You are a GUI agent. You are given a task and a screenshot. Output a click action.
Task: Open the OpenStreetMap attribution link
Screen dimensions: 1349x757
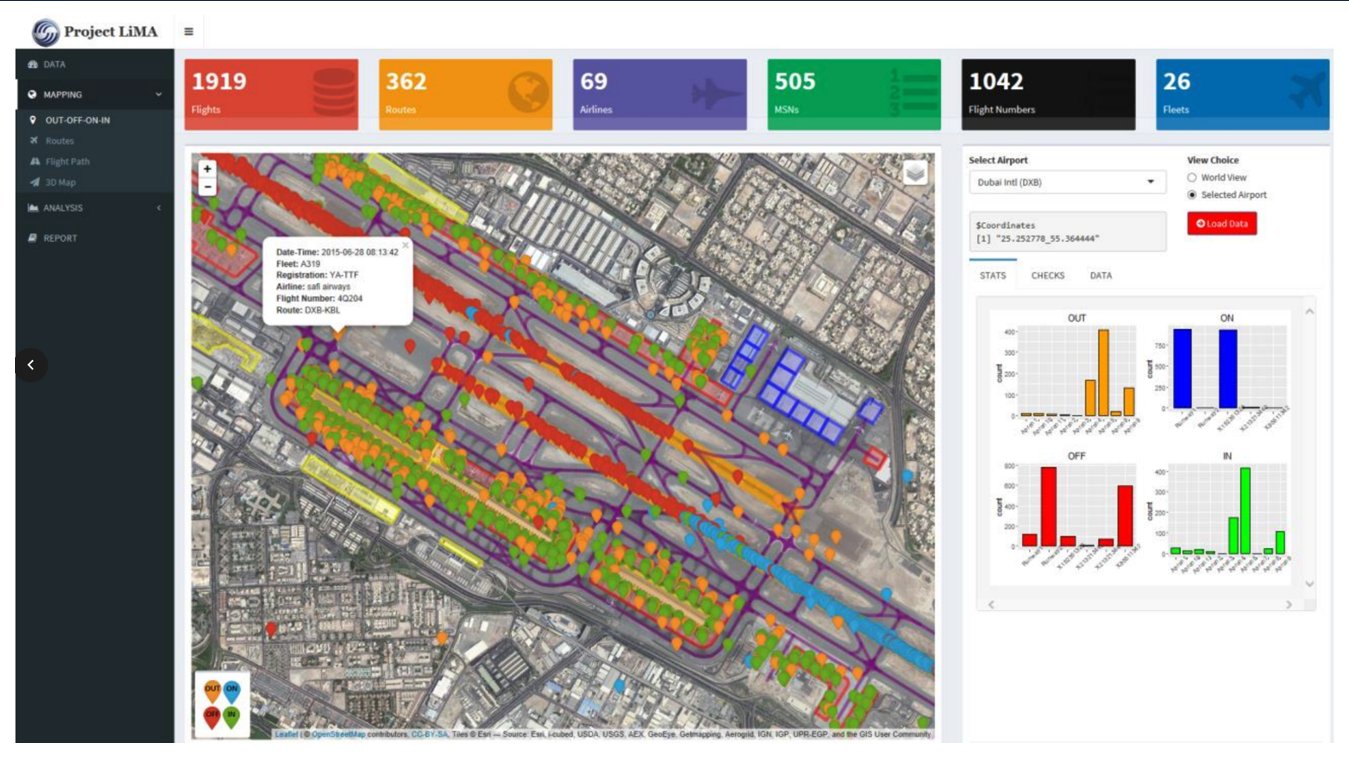(338, 734)
